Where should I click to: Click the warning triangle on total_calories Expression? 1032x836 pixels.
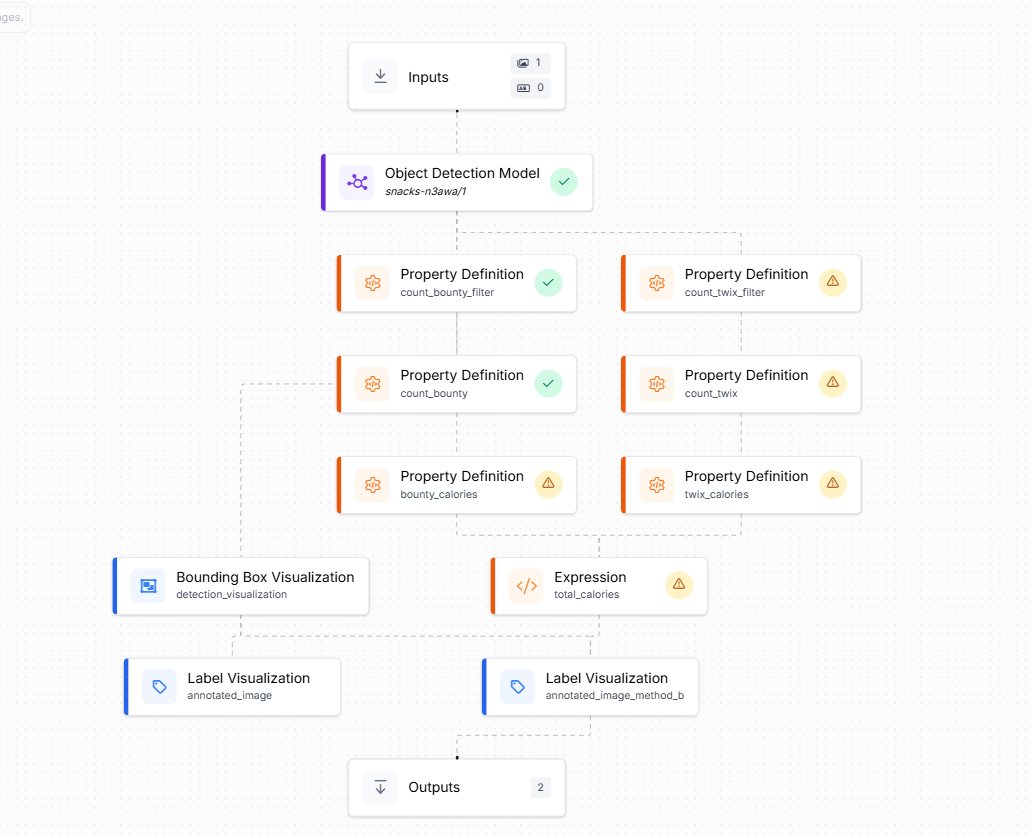679,585
